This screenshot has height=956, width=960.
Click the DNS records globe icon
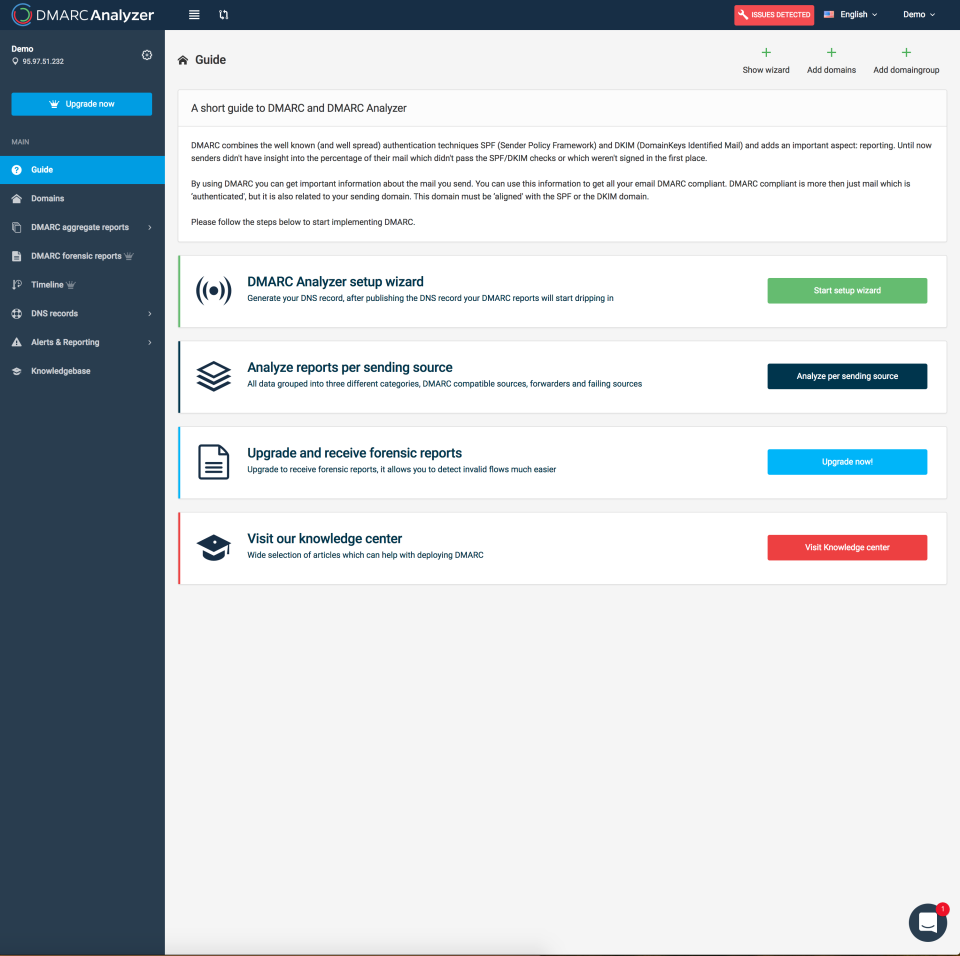pyautogui.click(x=17, y=314)
